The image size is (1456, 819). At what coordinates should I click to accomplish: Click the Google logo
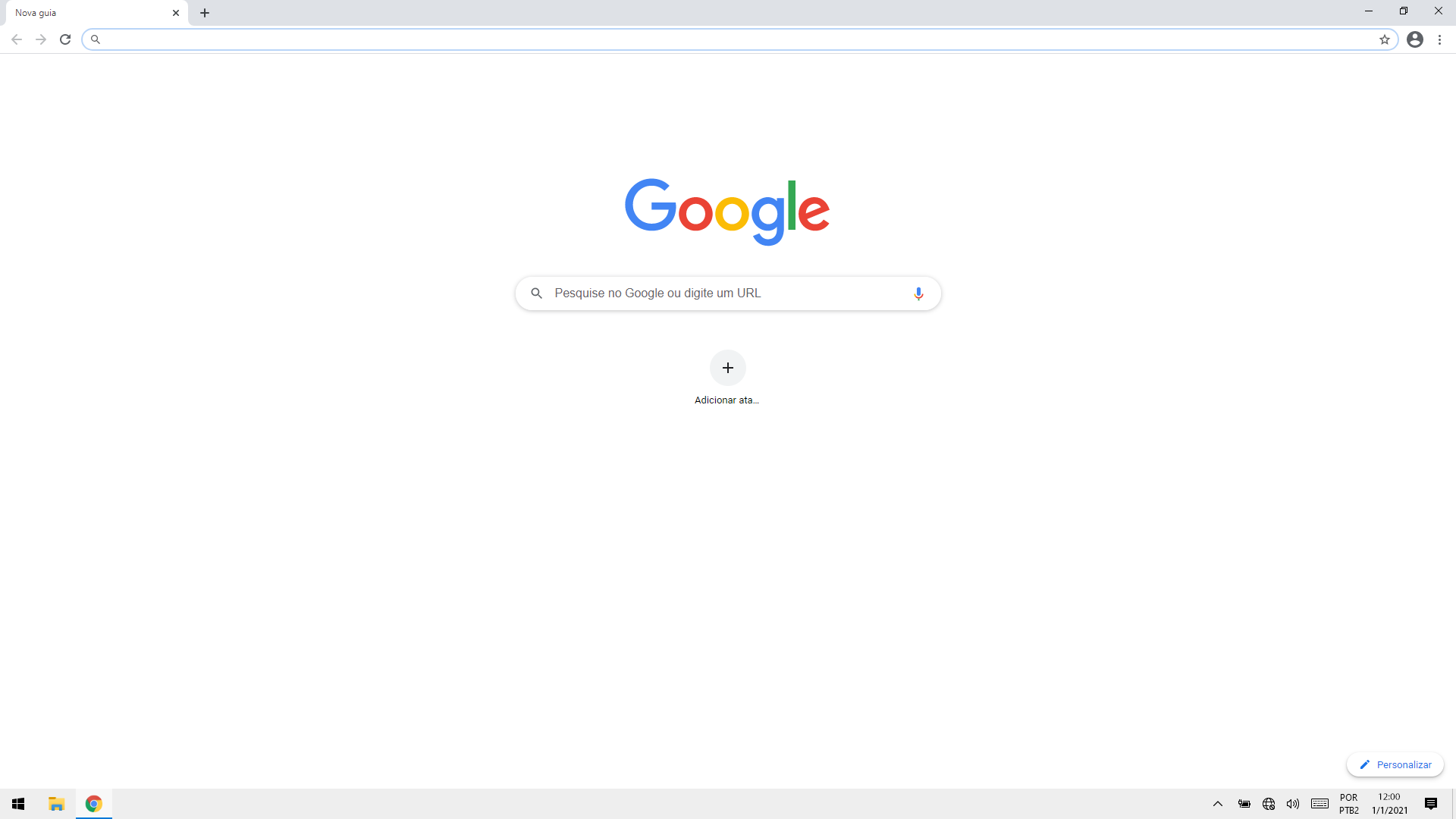tap(727, 212)
